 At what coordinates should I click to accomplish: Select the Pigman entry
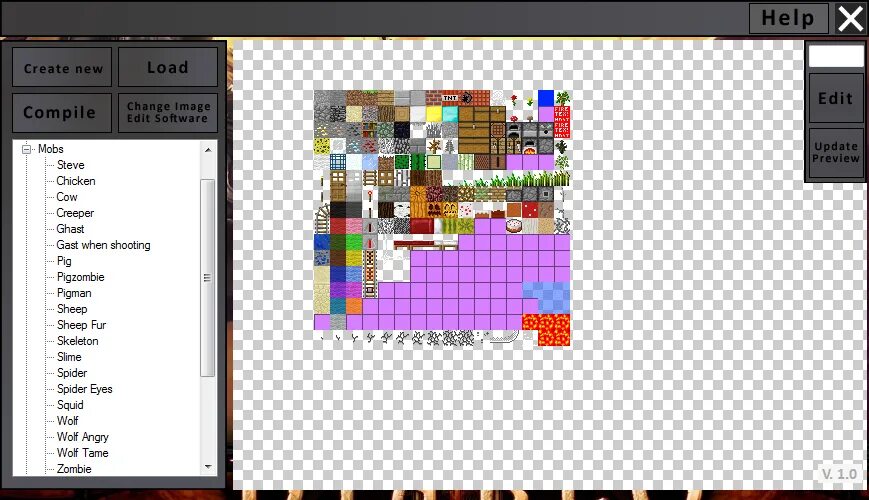(x=74, y=293)
